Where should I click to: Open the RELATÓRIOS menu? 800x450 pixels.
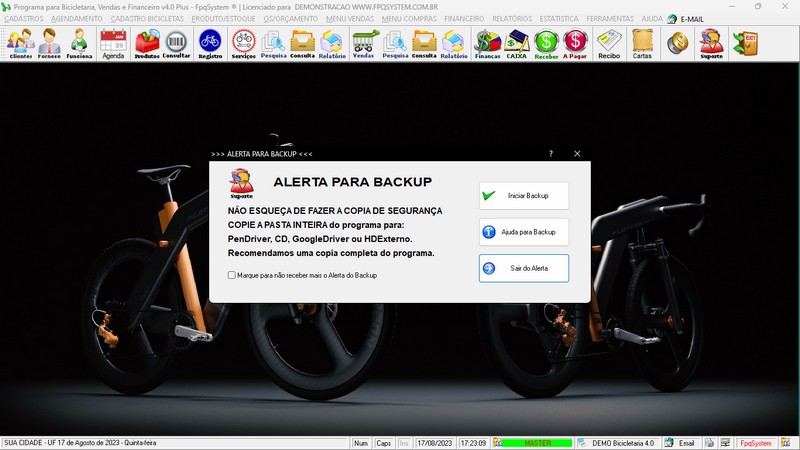512,18
